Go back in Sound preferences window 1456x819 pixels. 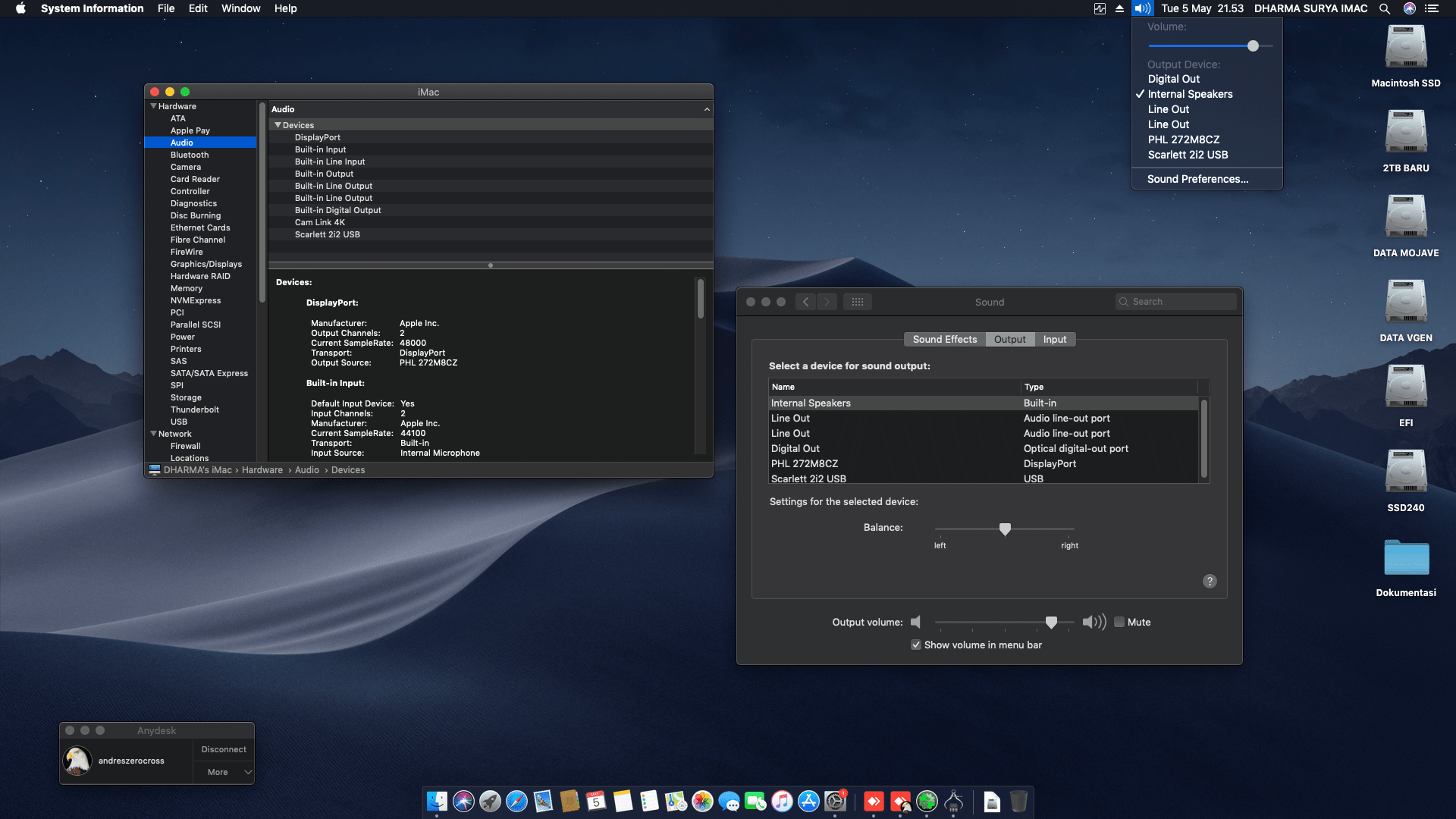(806, 302)
